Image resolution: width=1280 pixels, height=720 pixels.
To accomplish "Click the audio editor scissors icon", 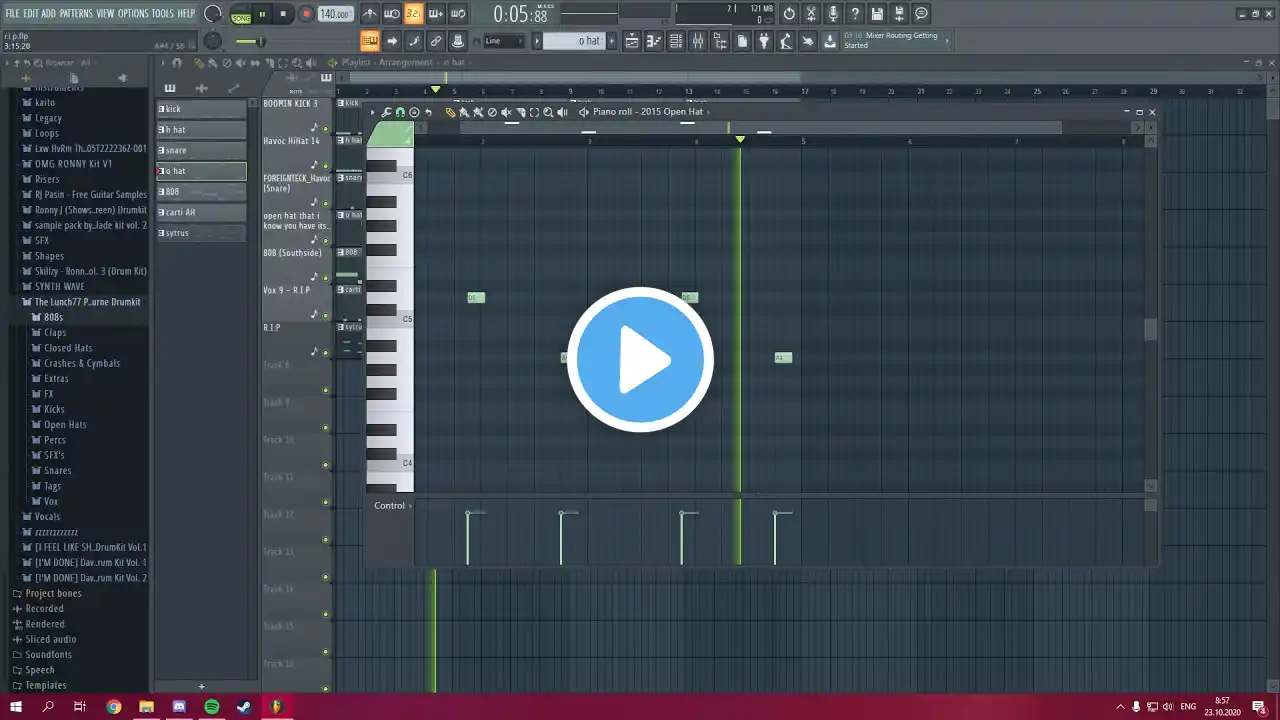I will click(x=811, y=14).
